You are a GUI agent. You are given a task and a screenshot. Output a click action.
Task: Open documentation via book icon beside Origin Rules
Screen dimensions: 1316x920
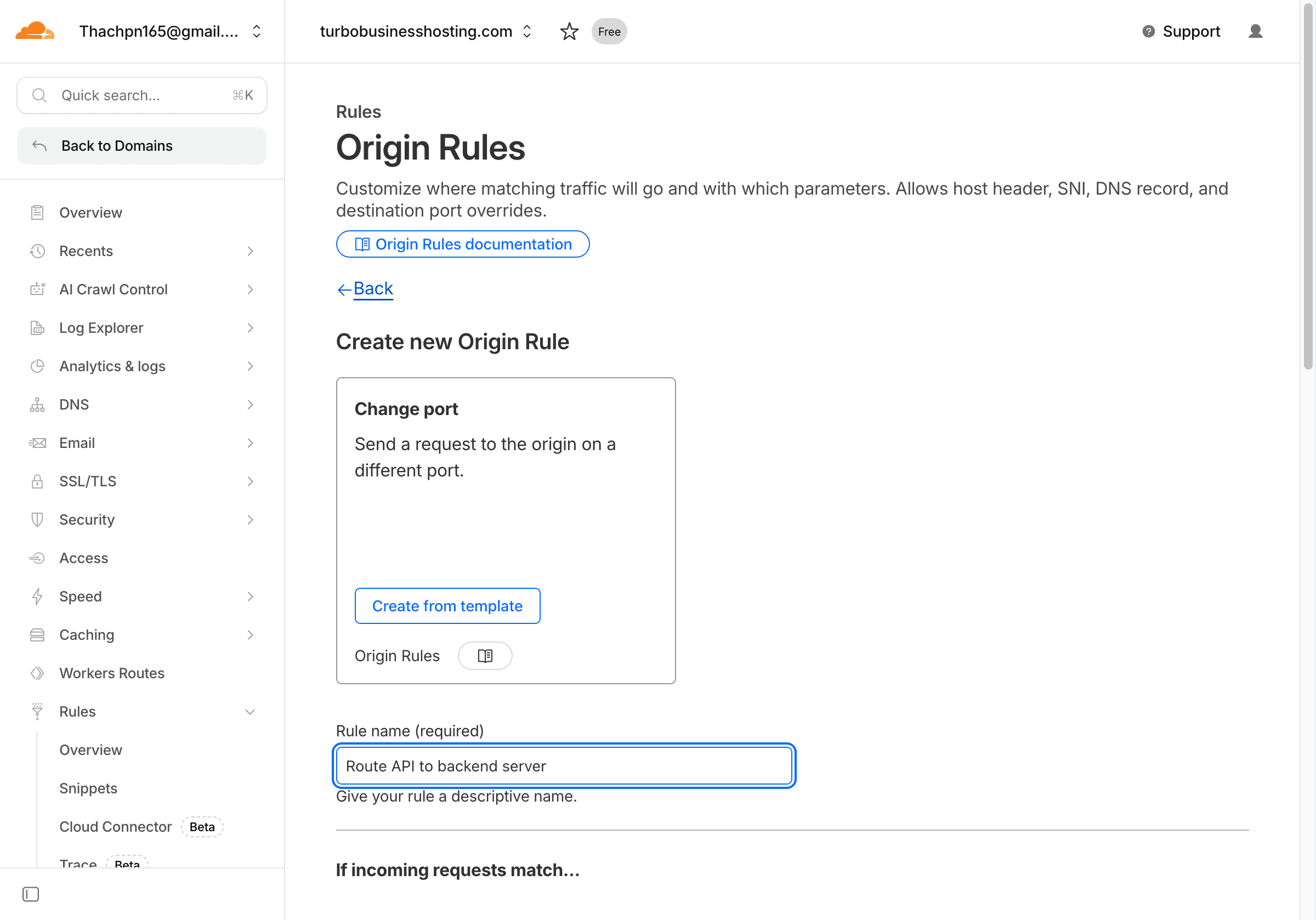(x=484, y=655)
